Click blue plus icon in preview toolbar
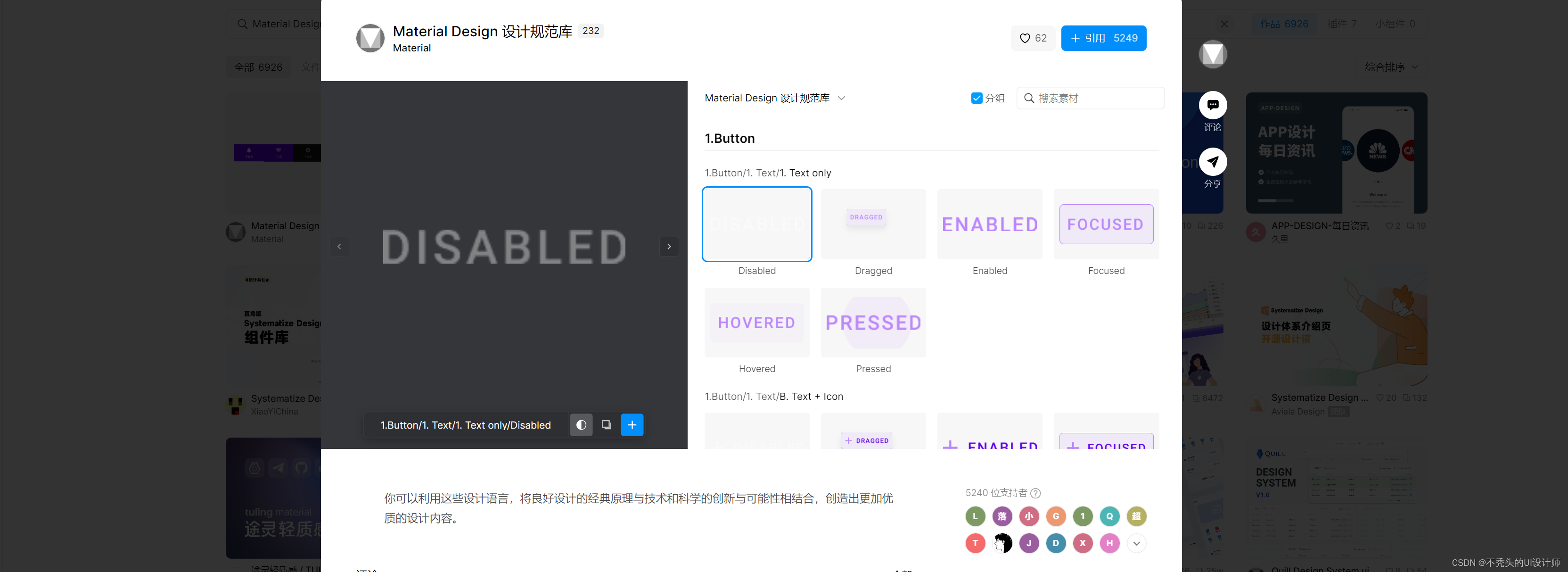 click(632, 424)
